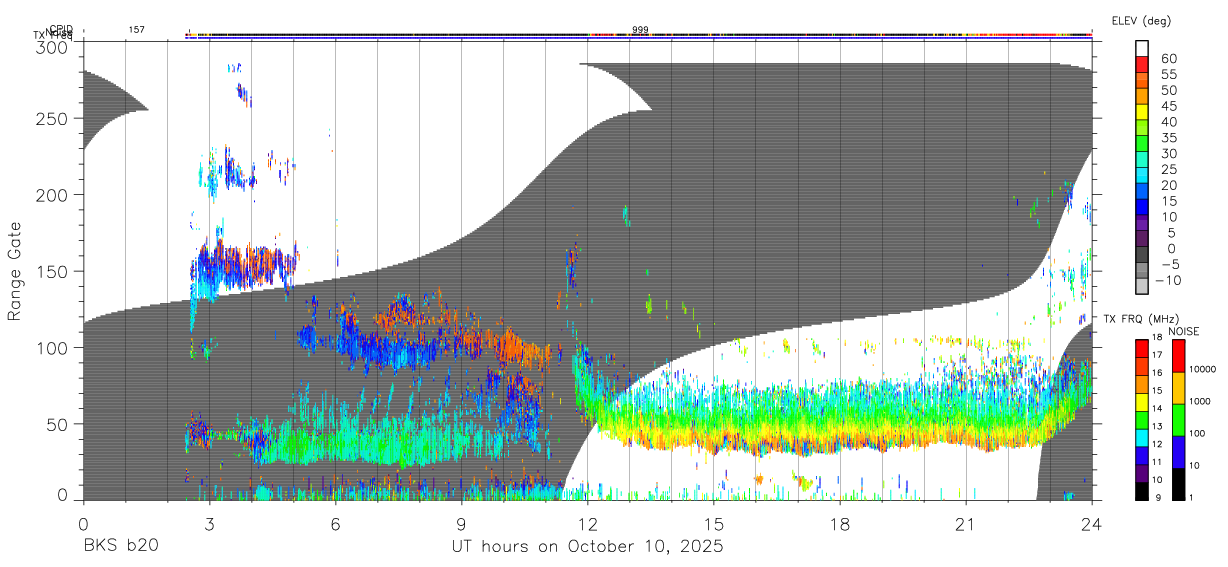This screenshot has width=1228, height=567.
Task: Click the '17' value on the TX FRQ scale
Action: [1159, 355]
